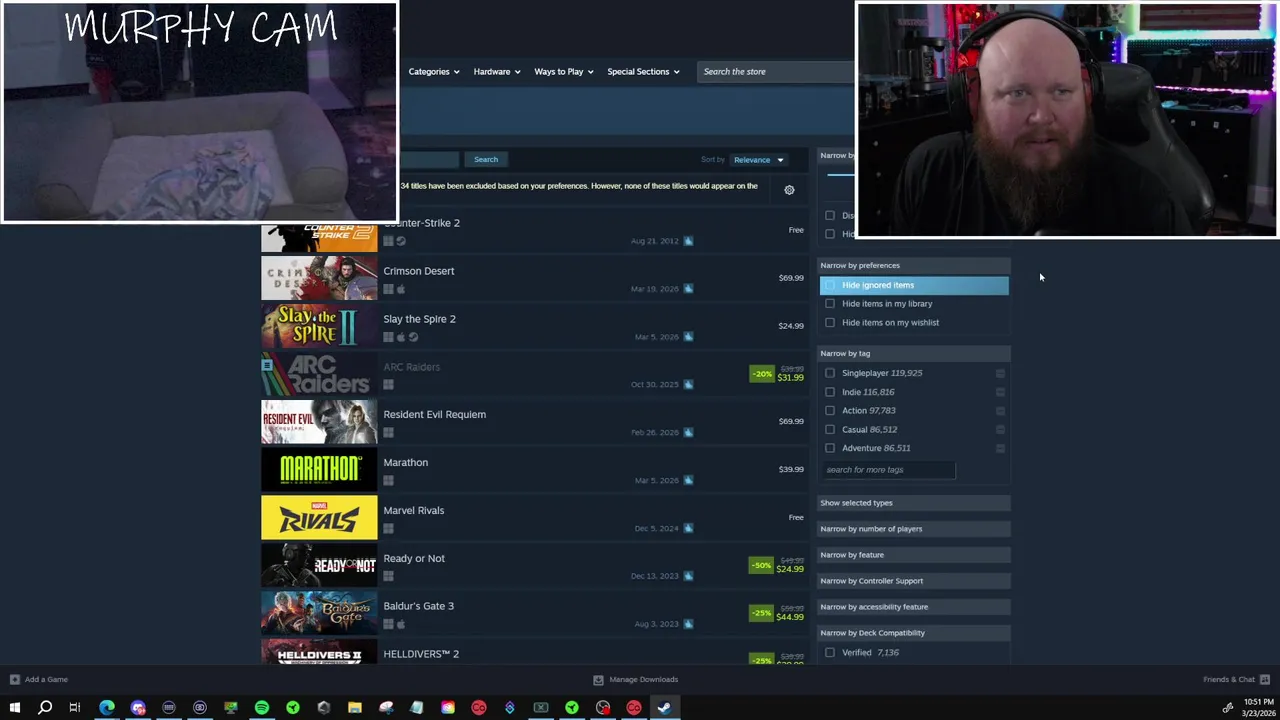Click wishlist icon on Marathon row

[688, 480]
